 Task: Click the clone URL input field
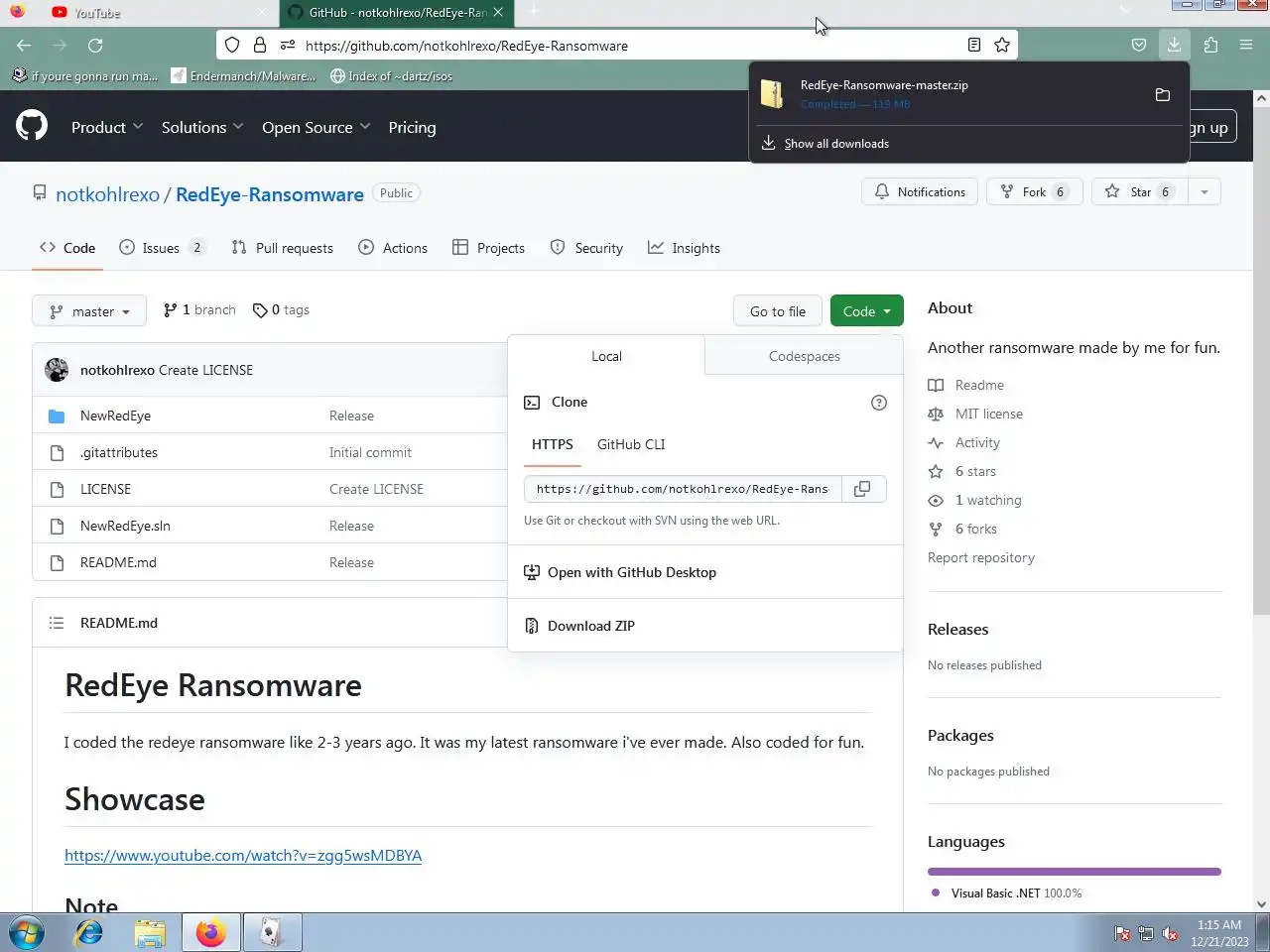coord(683,489)
